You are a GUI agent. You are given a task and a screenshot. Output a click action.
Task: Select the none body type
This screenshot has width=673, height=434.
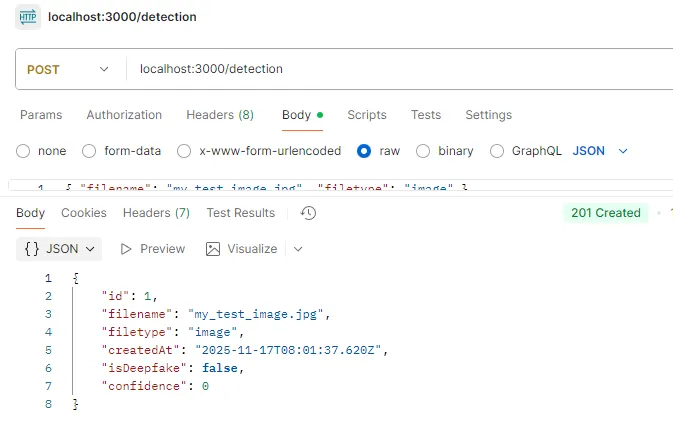[x=23, y=151]
